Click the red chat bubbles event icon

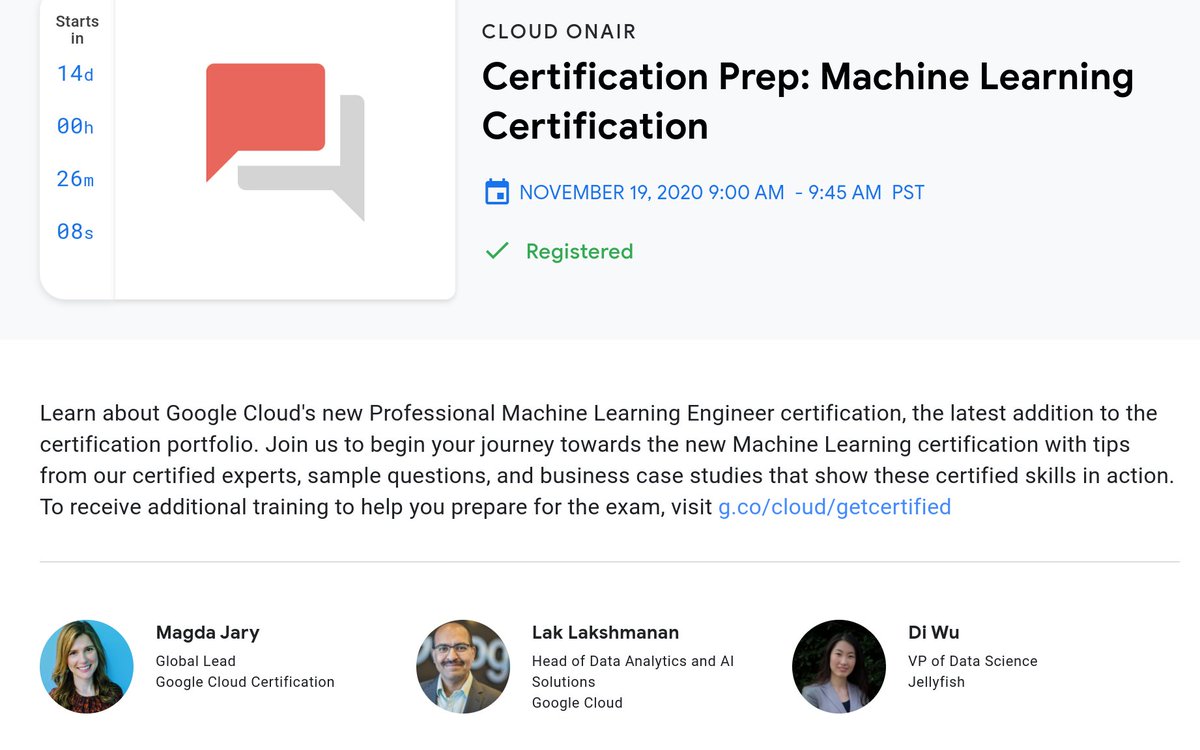(x=285, y=142)
